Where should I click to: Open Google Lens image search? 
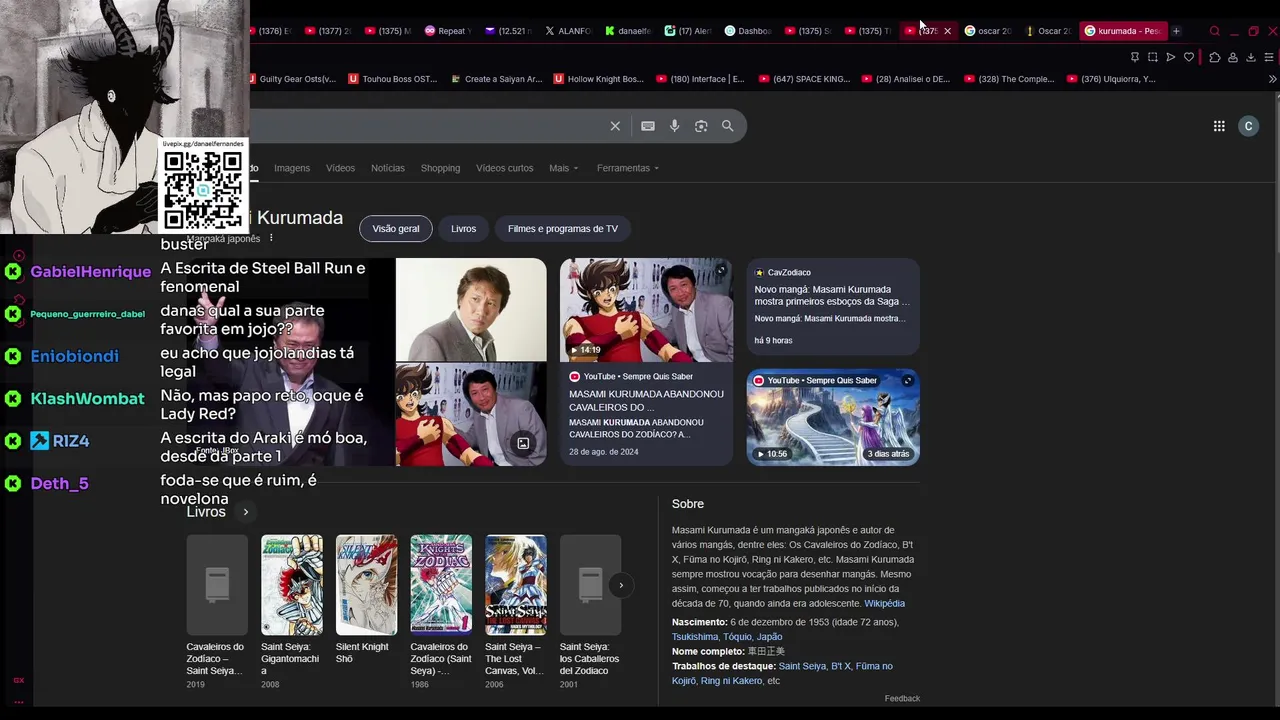tap(701, 126)
